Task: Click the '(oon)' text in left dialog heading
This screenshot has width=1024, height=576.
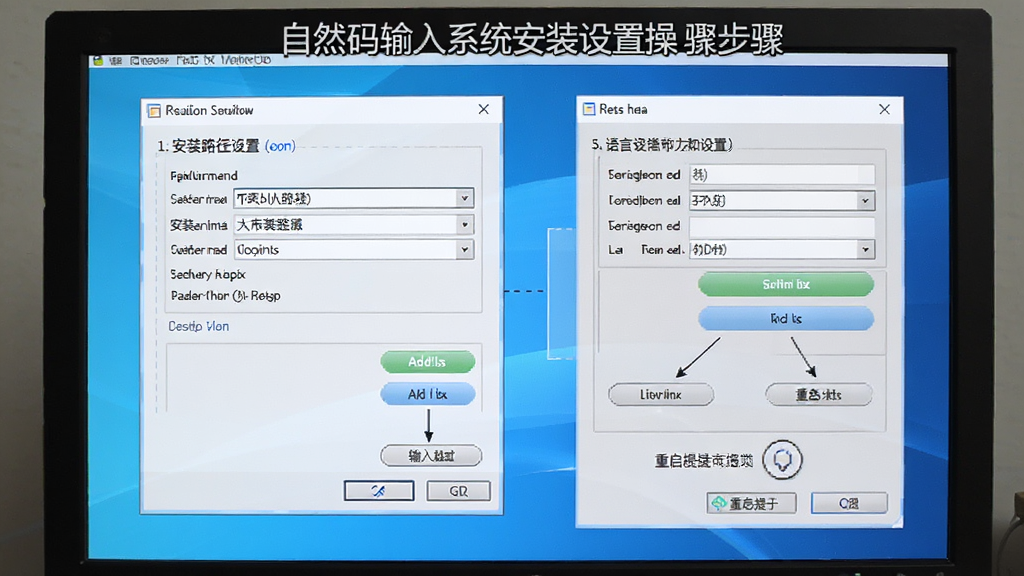Action: 280,146
